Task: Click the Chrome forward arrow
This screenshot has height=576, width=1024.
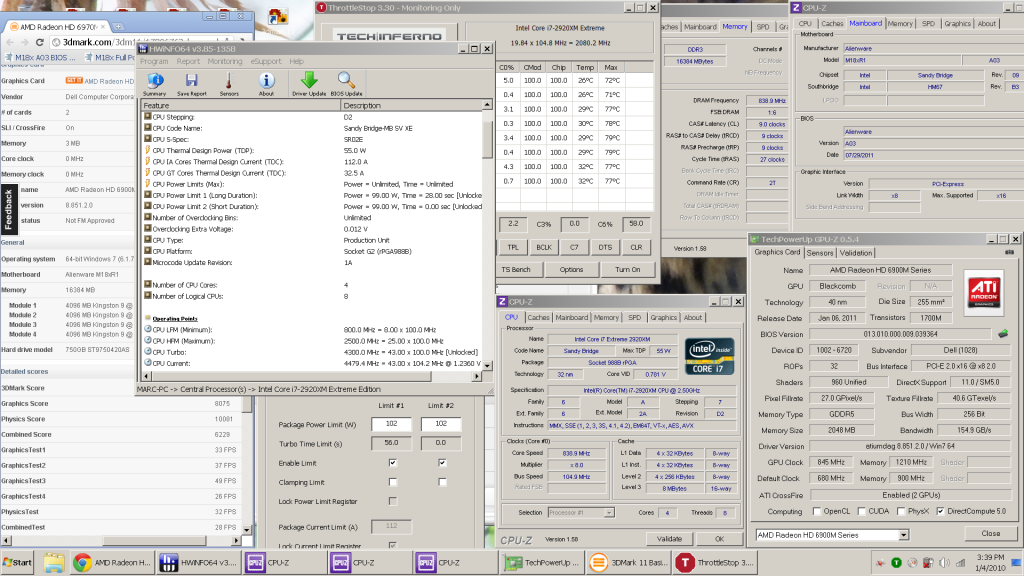Action: click(x=24, y=42)
